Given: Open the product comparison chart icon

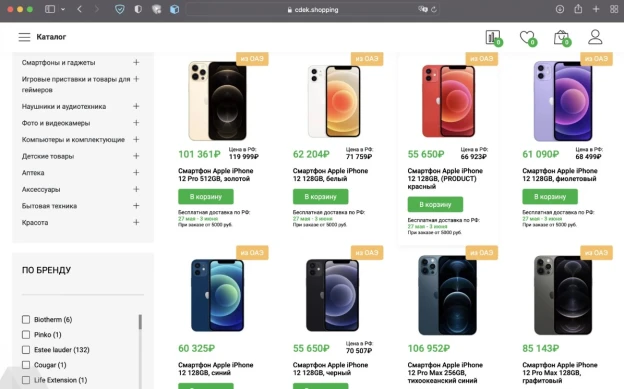Looking at the screenshot, I should tap(493, 37).
